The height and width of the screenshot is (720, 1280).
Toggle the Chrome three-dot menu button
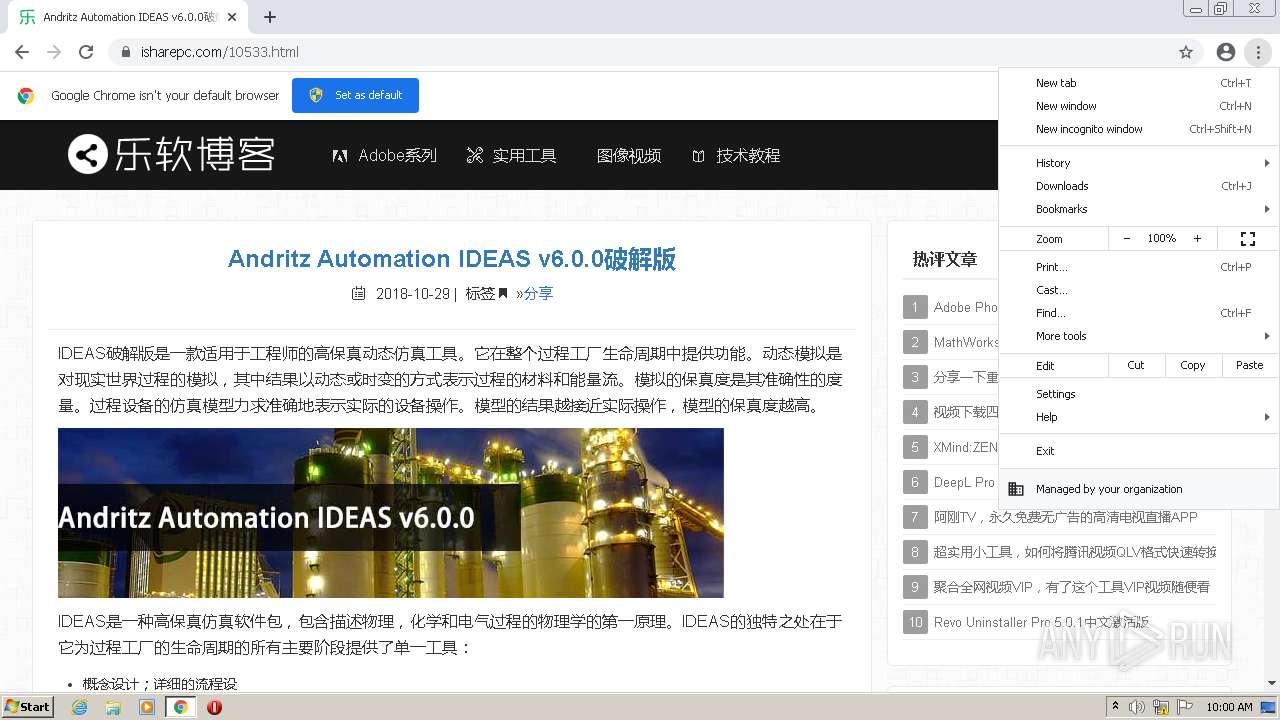[1258, 52]
